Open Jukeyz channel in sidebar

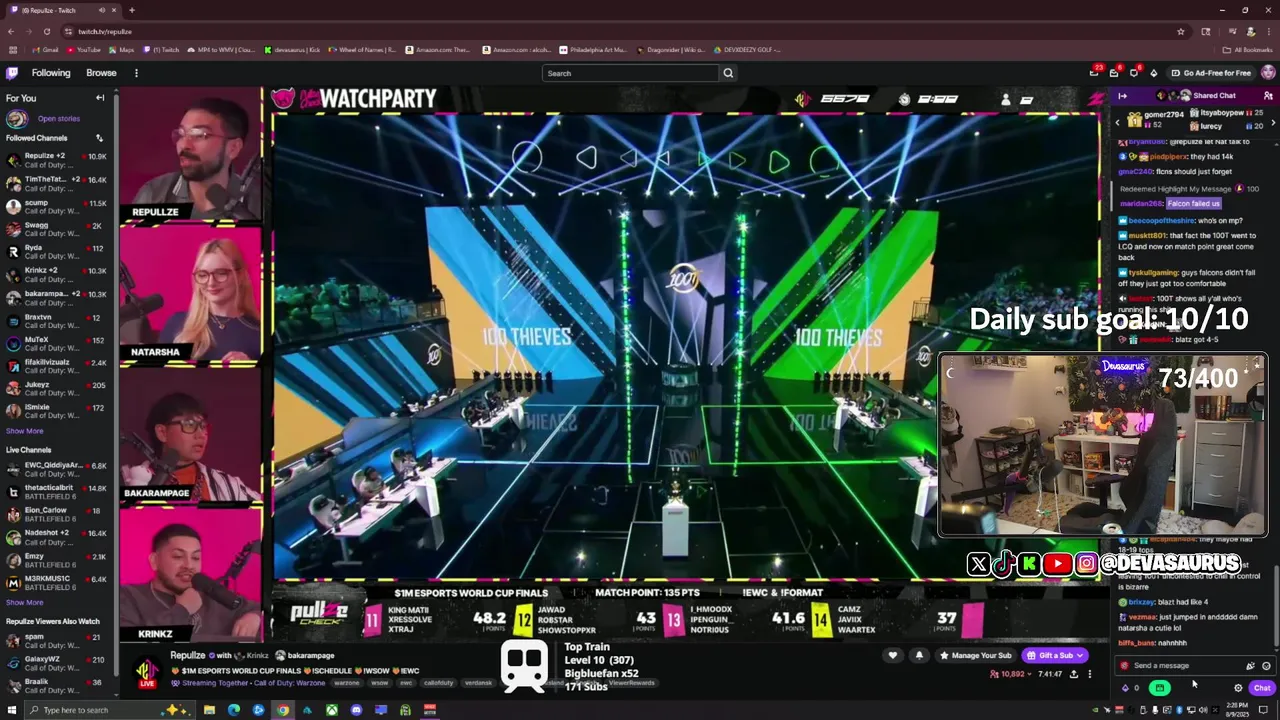57,389
